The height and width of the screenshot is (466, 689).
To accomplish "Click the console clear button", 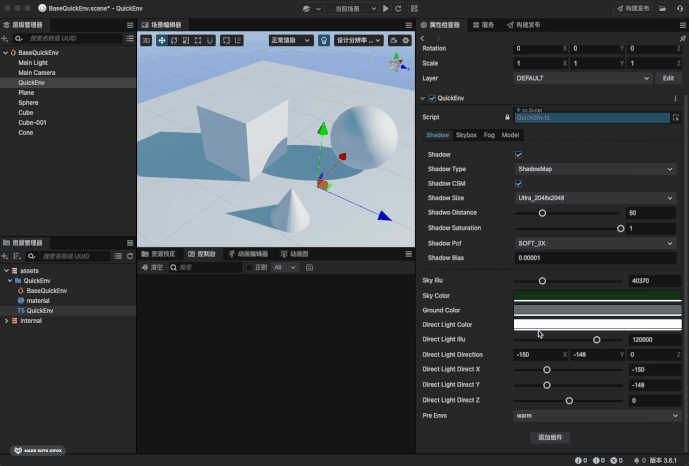I will [152, 267].
